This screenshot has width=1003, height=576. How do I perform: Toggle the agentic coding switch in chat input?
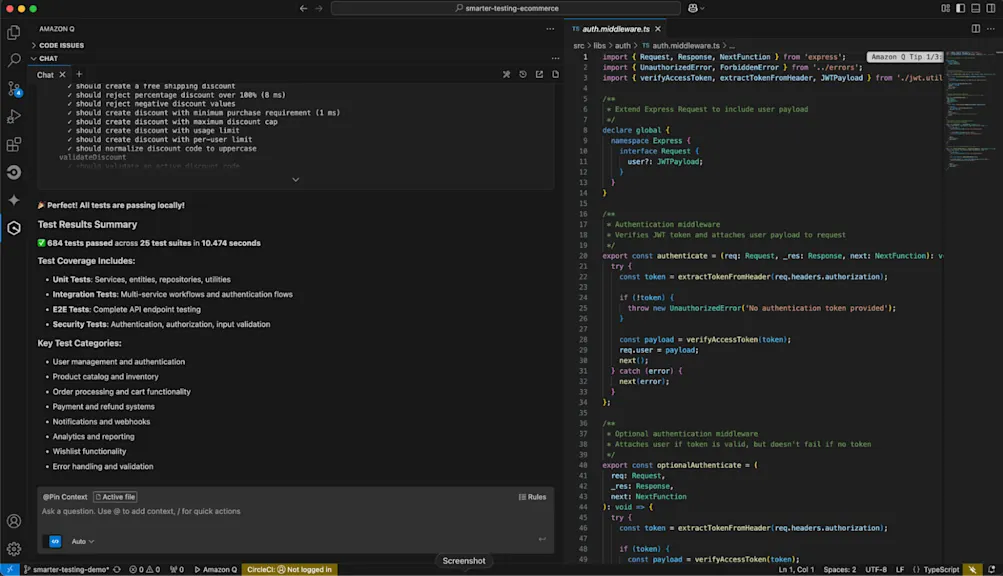coord(55,541)
